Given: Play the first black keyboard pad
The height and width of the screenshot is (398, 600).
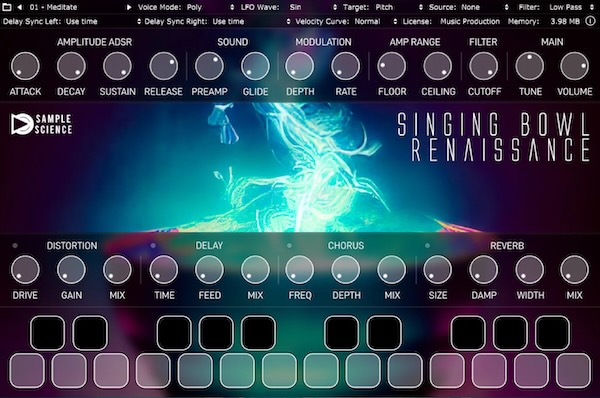Looking at the screenshot, I should pyautogui.click(x=47, y=333).
